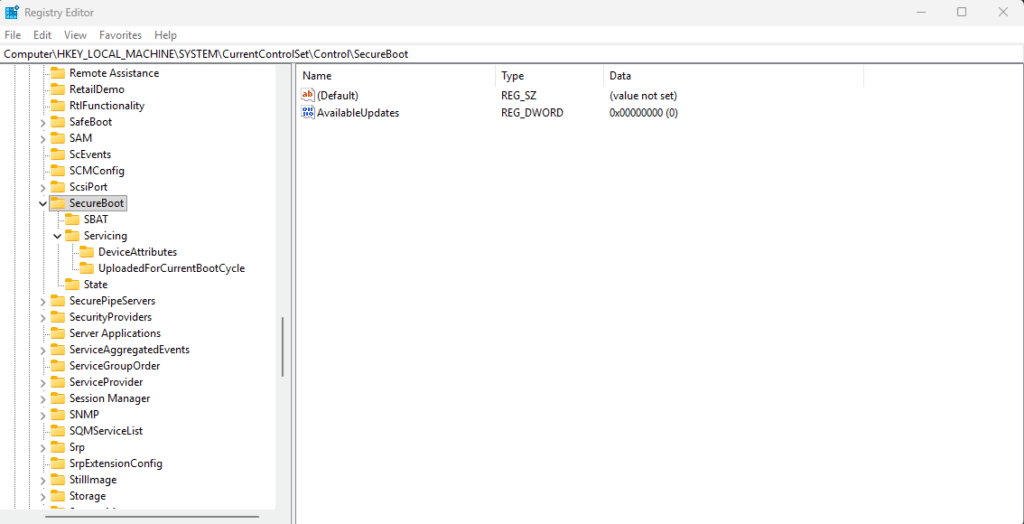Click the Registry Editor app icon in title bar

point(12,12)
